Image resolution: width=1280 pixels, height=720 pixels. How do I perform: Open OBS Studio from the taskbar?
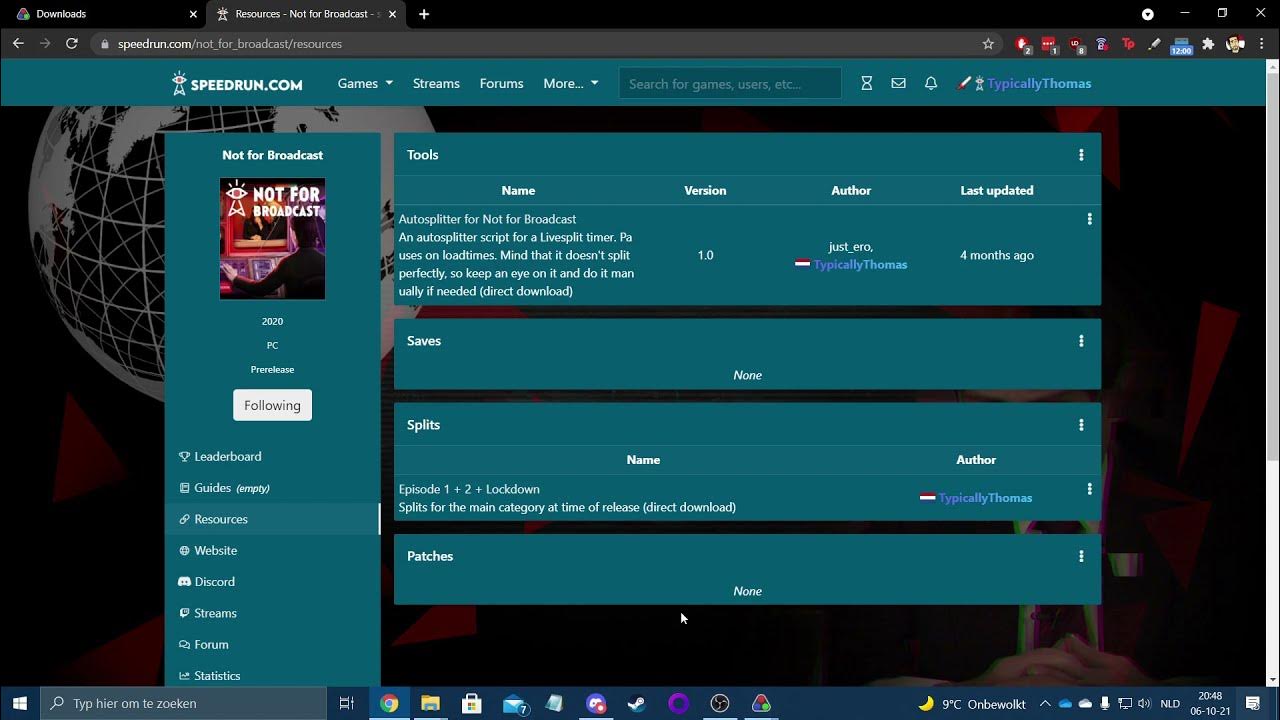[720, 703]
